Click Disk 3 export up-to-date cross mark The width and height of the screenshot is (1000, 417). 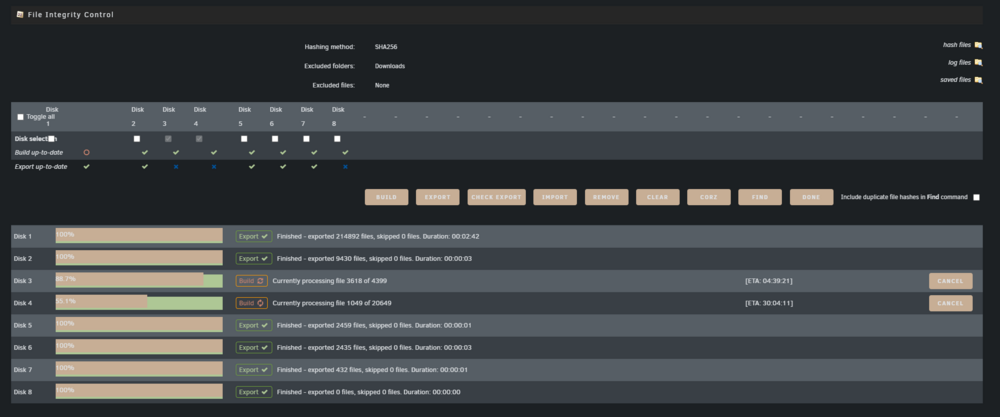[176, 166]
